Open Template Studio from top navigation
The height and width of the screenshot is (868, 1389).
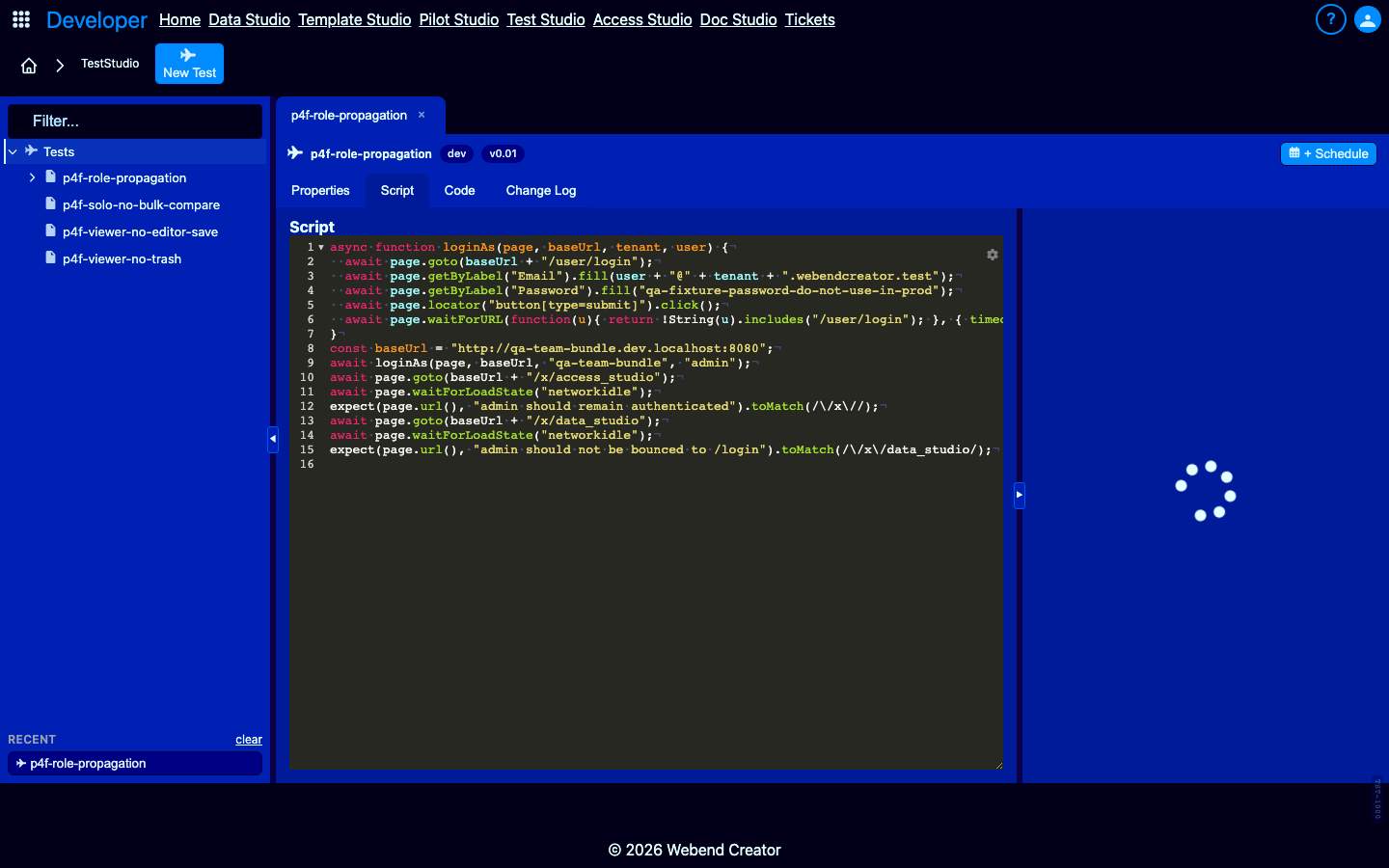coord(354,19)
